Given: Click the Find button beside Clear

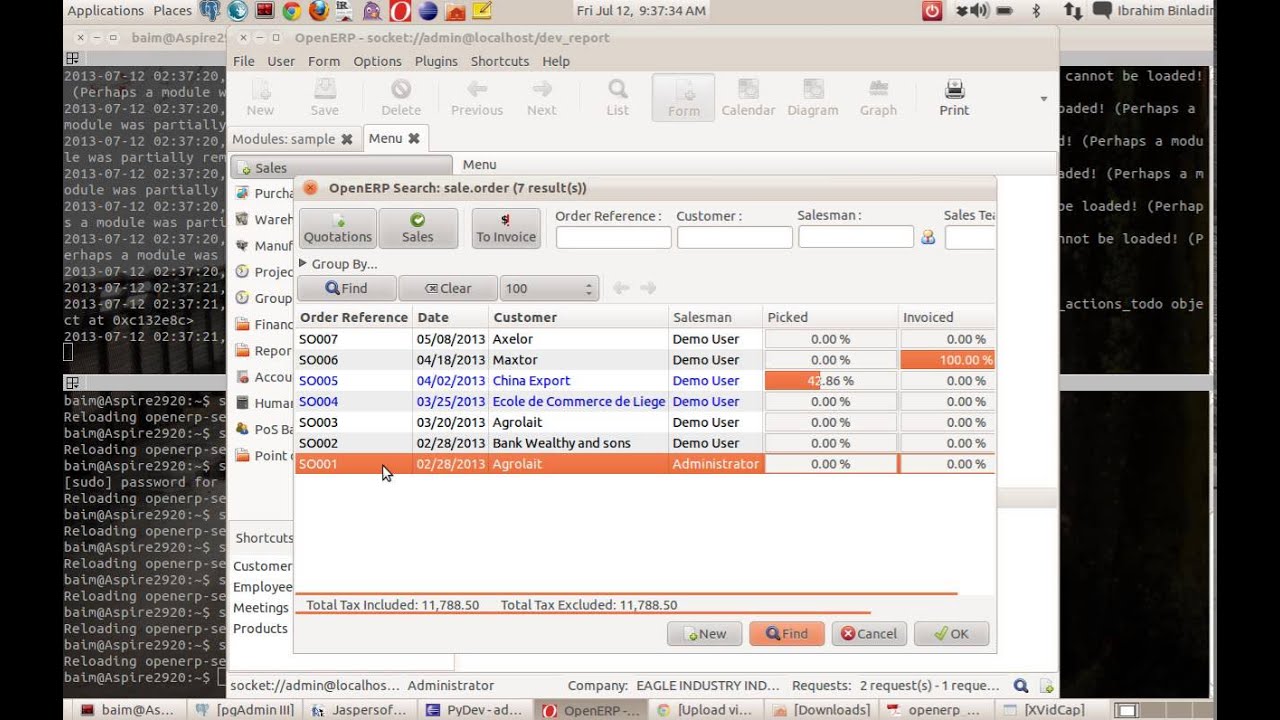Looking at the screenshot, I should [347, 288].
